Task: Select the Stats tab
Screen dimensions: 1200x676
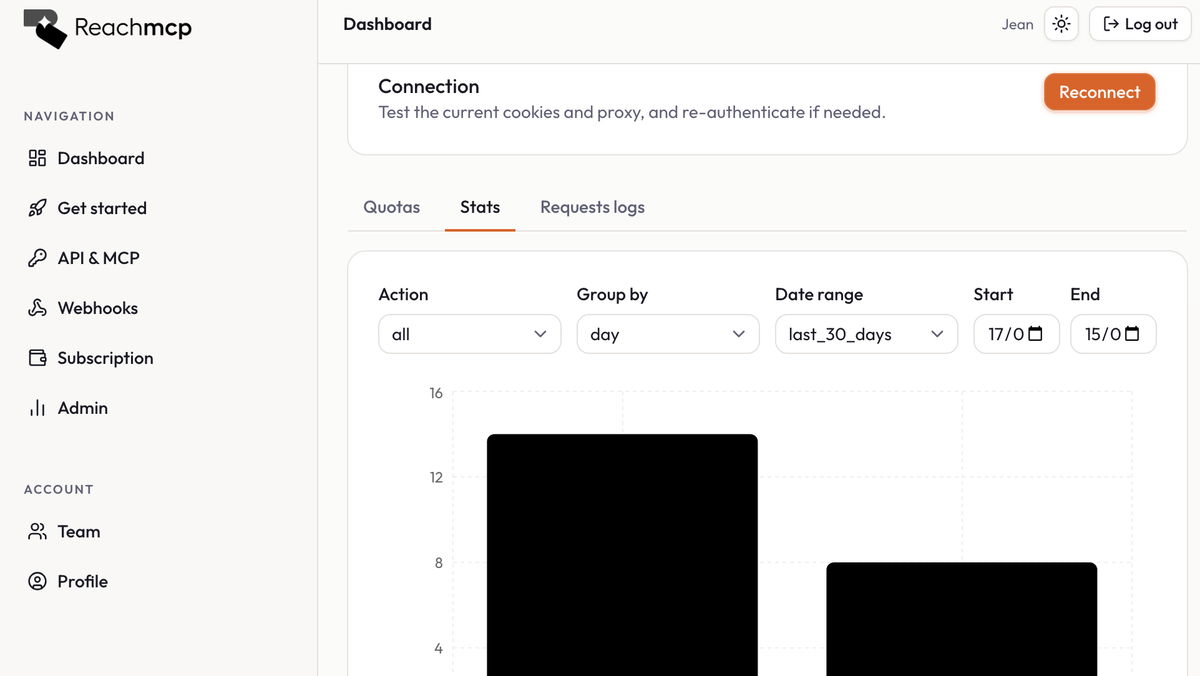Action: tap(480, 207)
